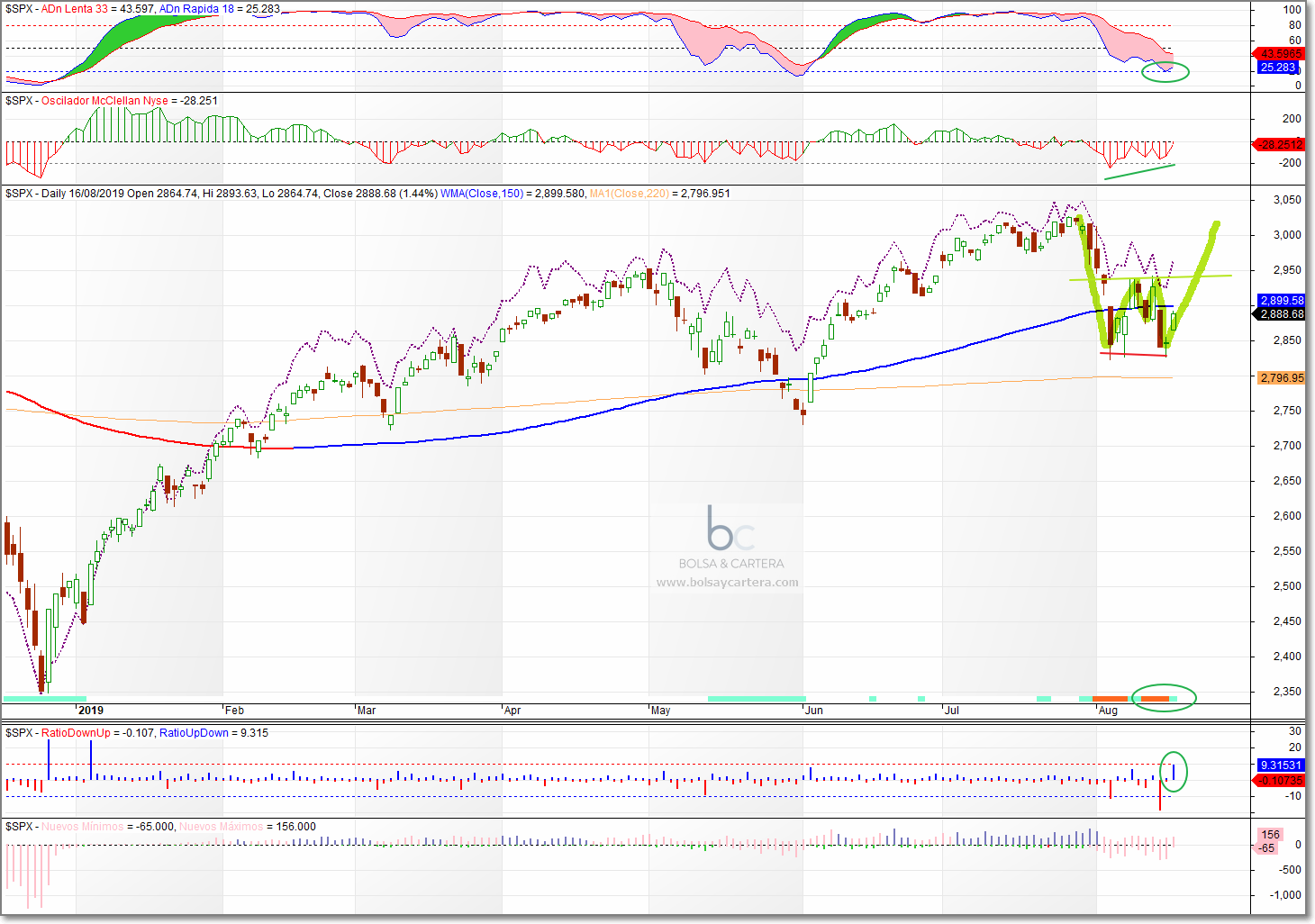Select the orange 2,796.95 price tag

pos(1281,378)
